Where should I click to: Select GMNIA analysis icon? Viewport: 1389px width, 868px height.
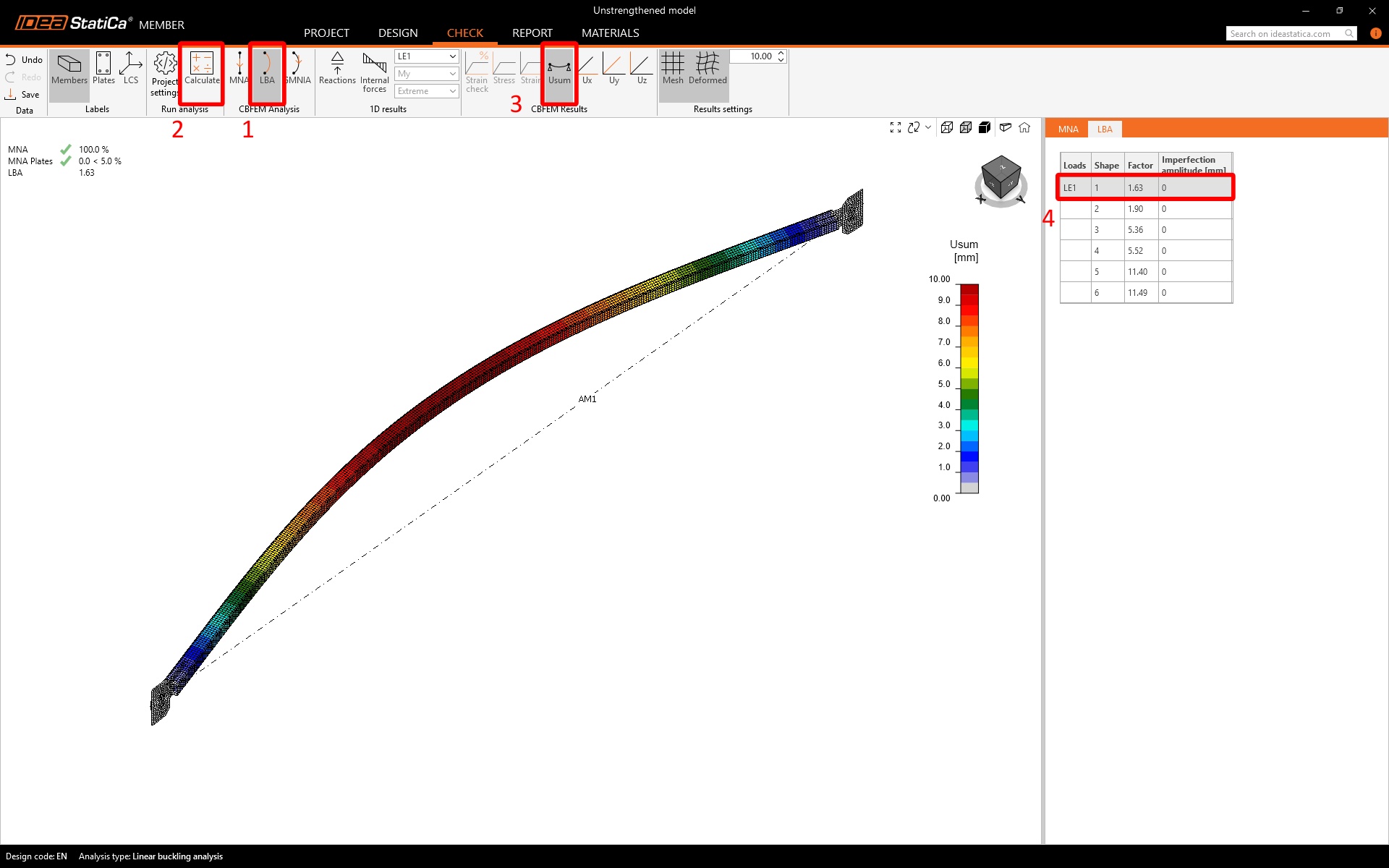[x=297, y=69]
